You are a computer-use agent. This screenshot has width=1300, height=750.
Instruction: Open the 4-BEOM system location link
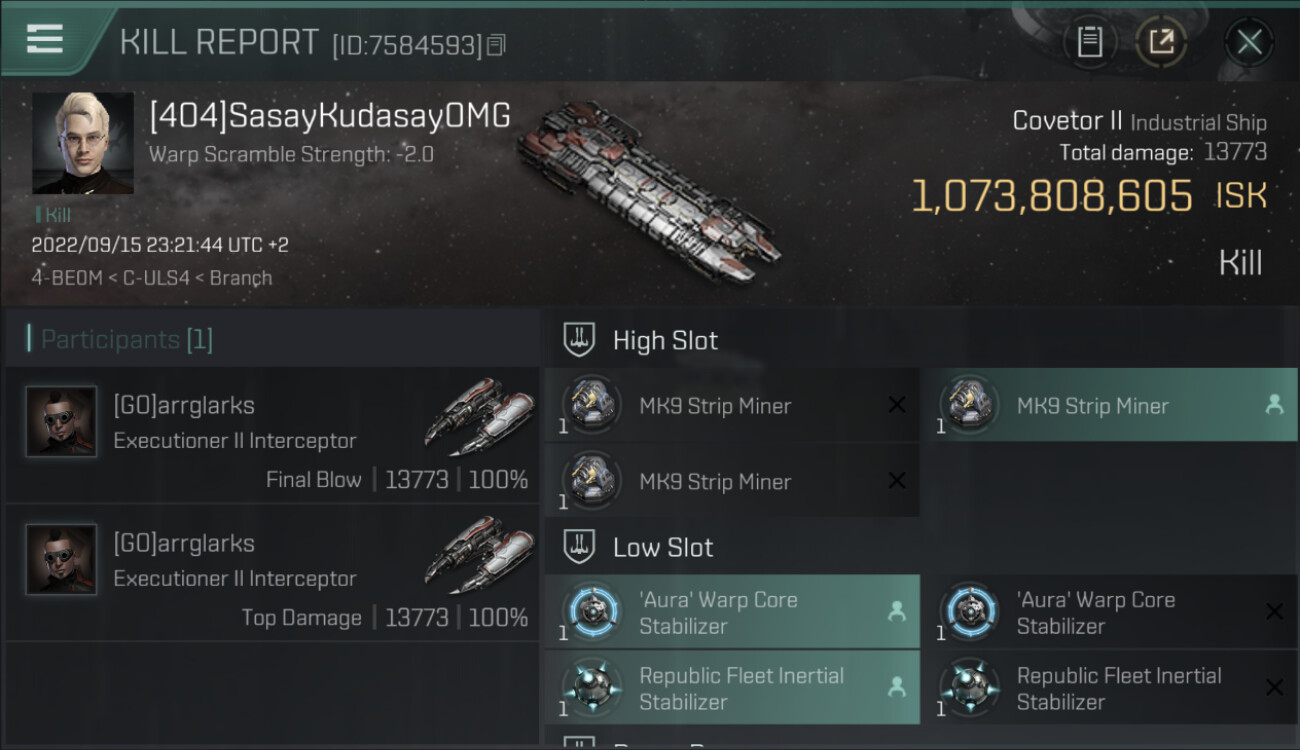click(x=66, y=278)
